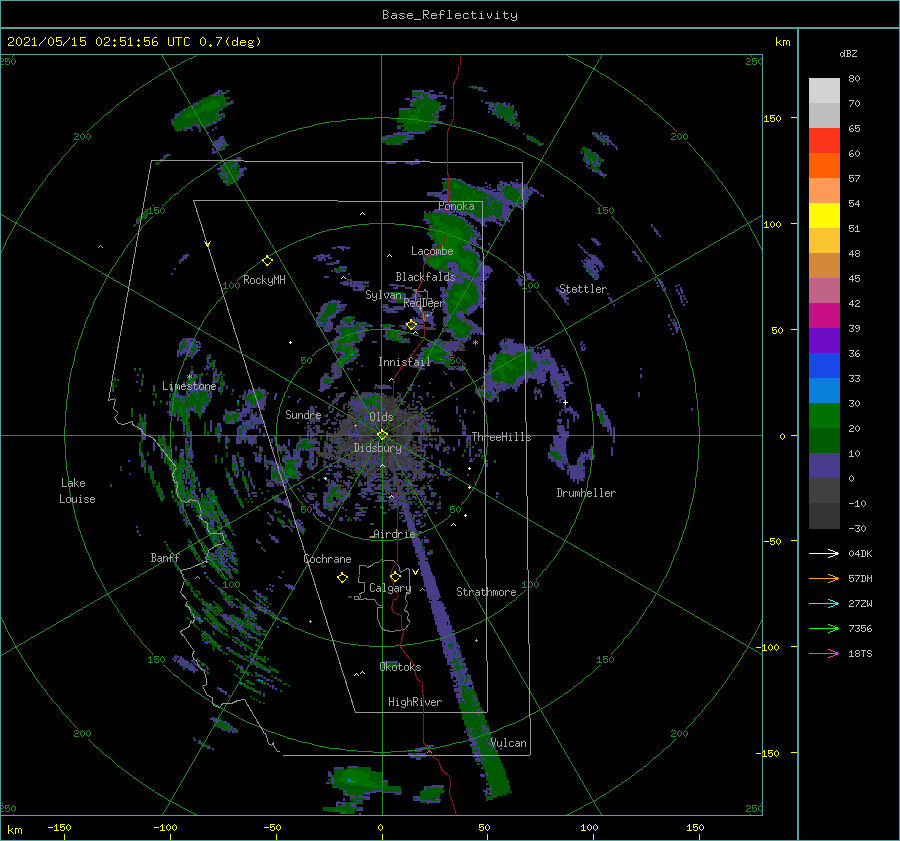Click the Banff label

click(165, 557)
